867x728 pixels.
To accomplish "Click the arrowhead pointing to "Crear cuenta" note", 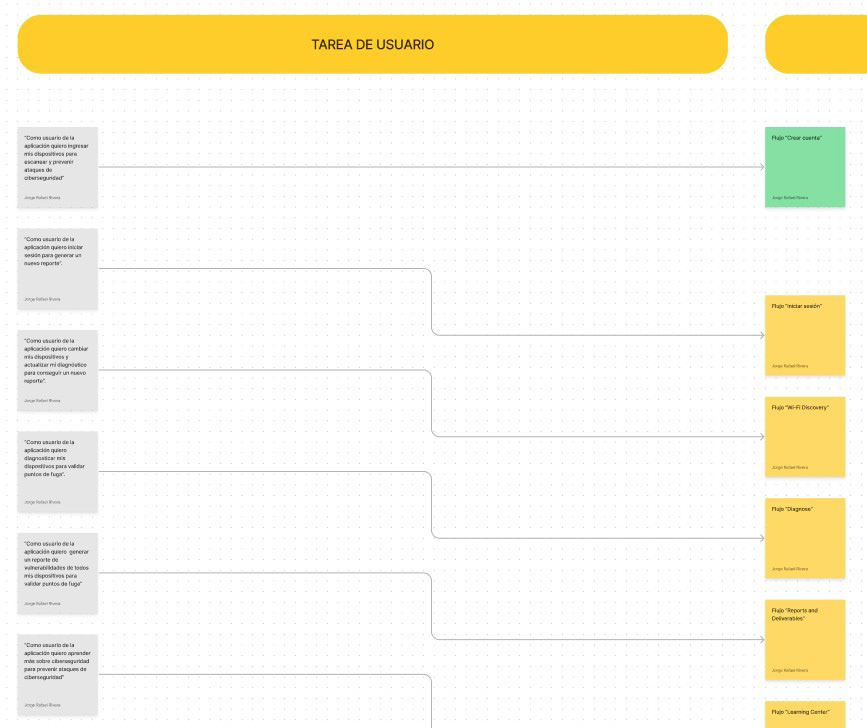I will pyautogui.click(x=762, y=167).
